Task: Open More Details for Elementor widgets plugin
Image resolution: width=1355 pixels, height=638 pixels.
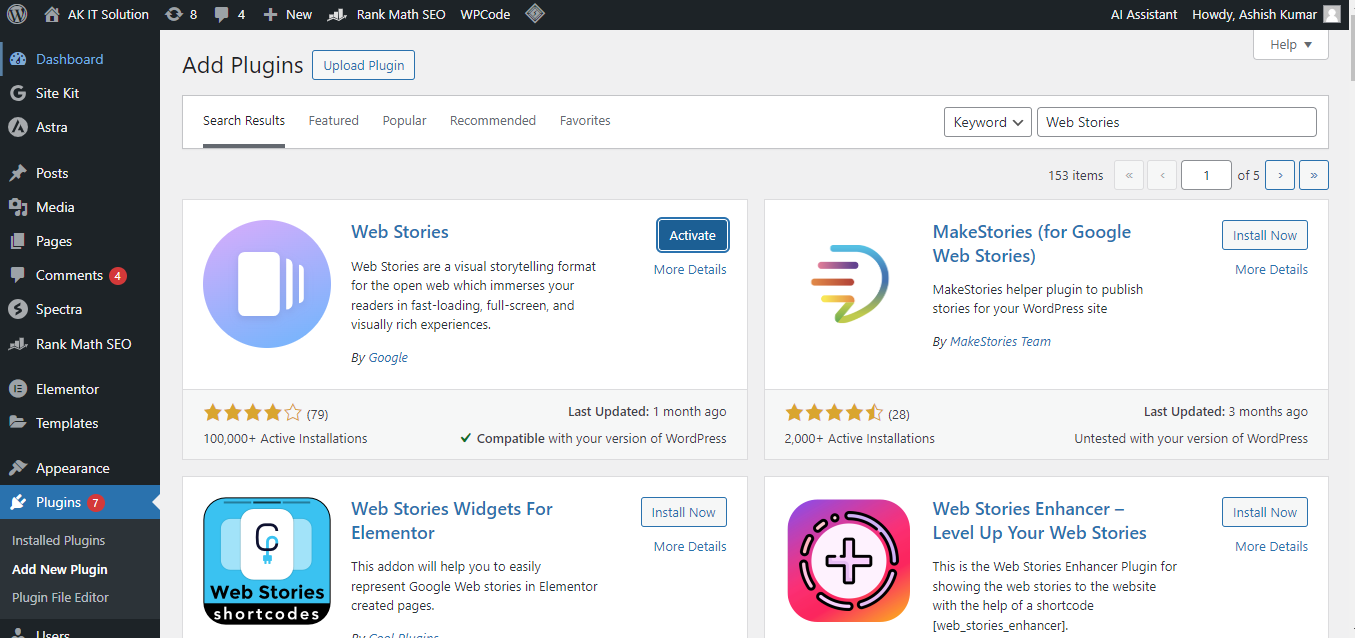Action: [690, 547]
